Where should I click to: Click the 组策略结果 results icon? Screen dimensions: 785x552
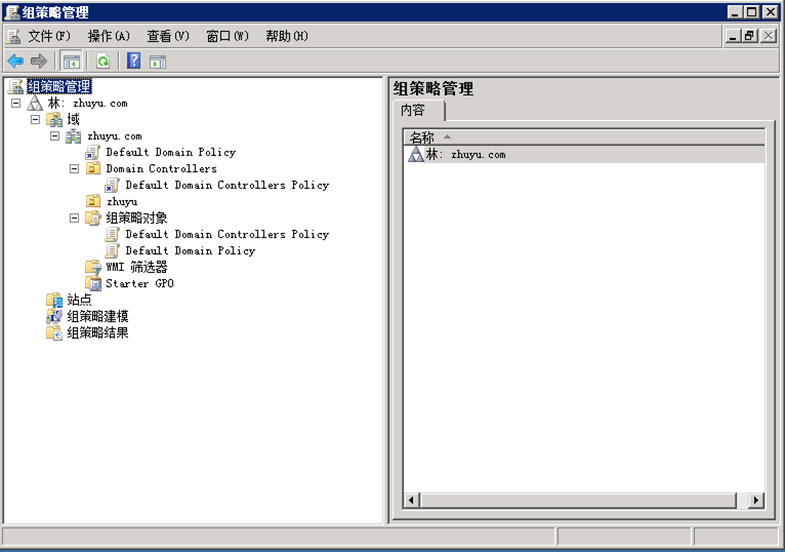[x=54, y=333]
